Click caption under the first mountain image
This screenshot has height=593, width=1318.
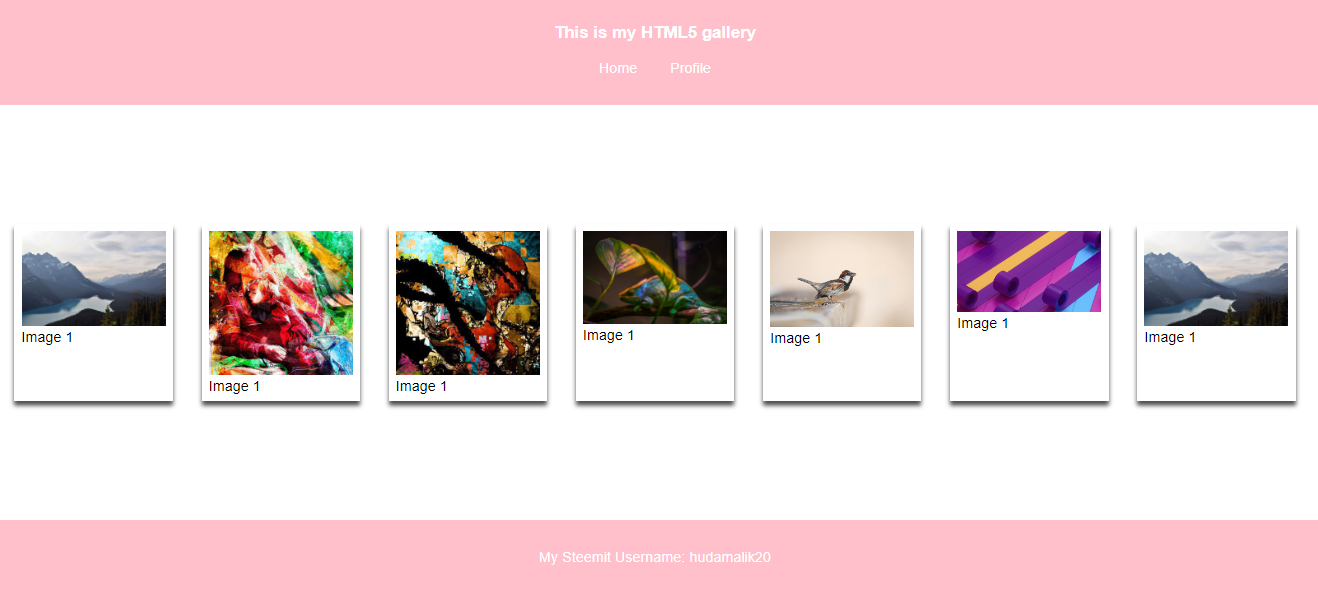tap(47, 337)
